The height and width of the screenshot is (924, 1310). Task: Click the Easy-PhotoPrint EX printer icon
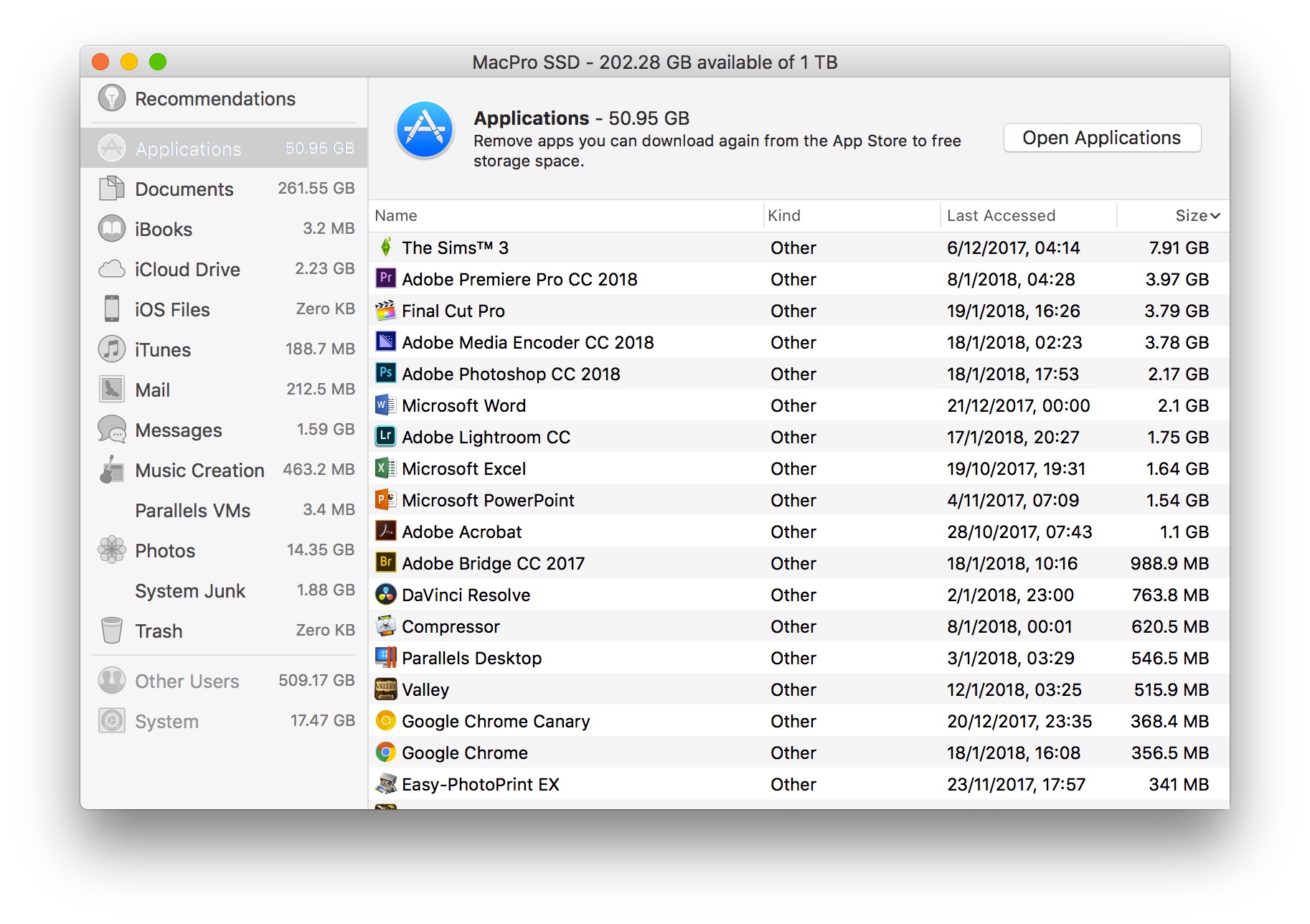(386, 783)
